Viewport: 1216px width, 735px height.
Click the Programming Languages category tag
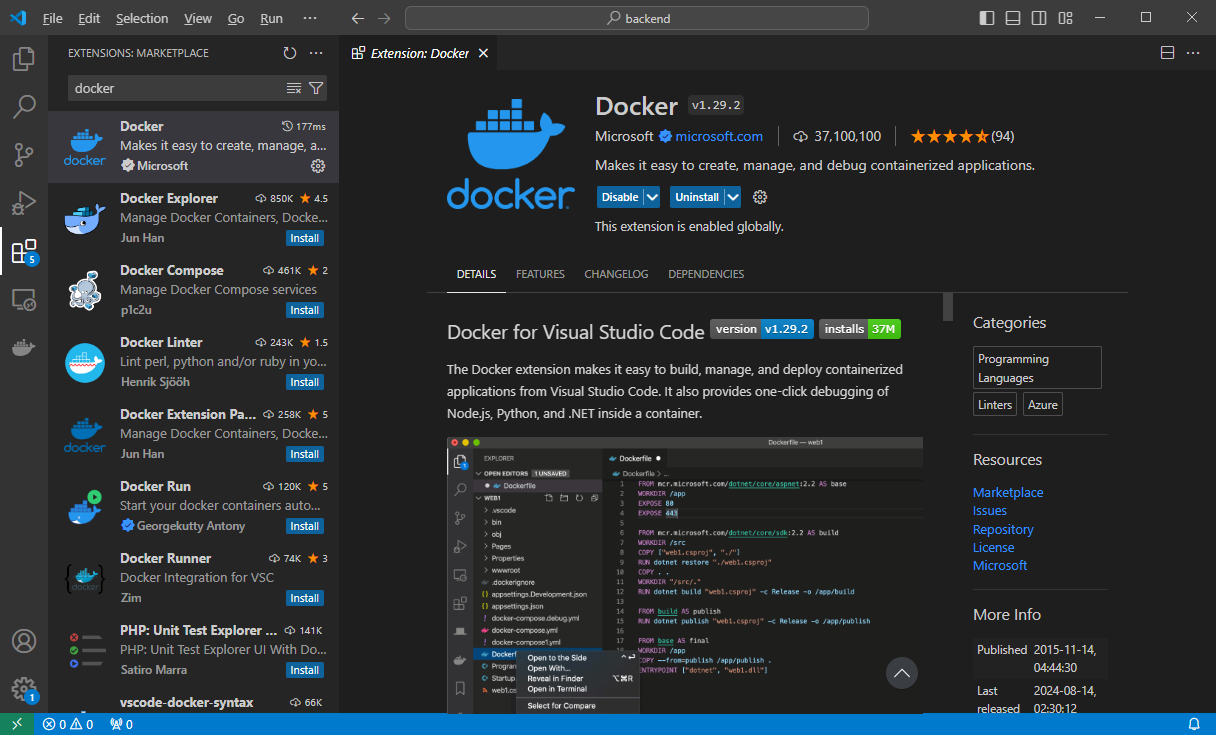pos(1038,368)
